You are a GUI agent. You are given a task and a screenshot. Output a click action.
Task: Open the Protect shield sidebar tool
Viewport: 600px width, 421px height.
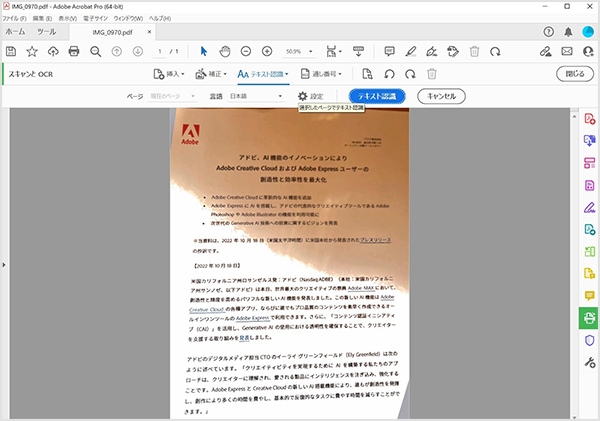(x=590, y=340)
